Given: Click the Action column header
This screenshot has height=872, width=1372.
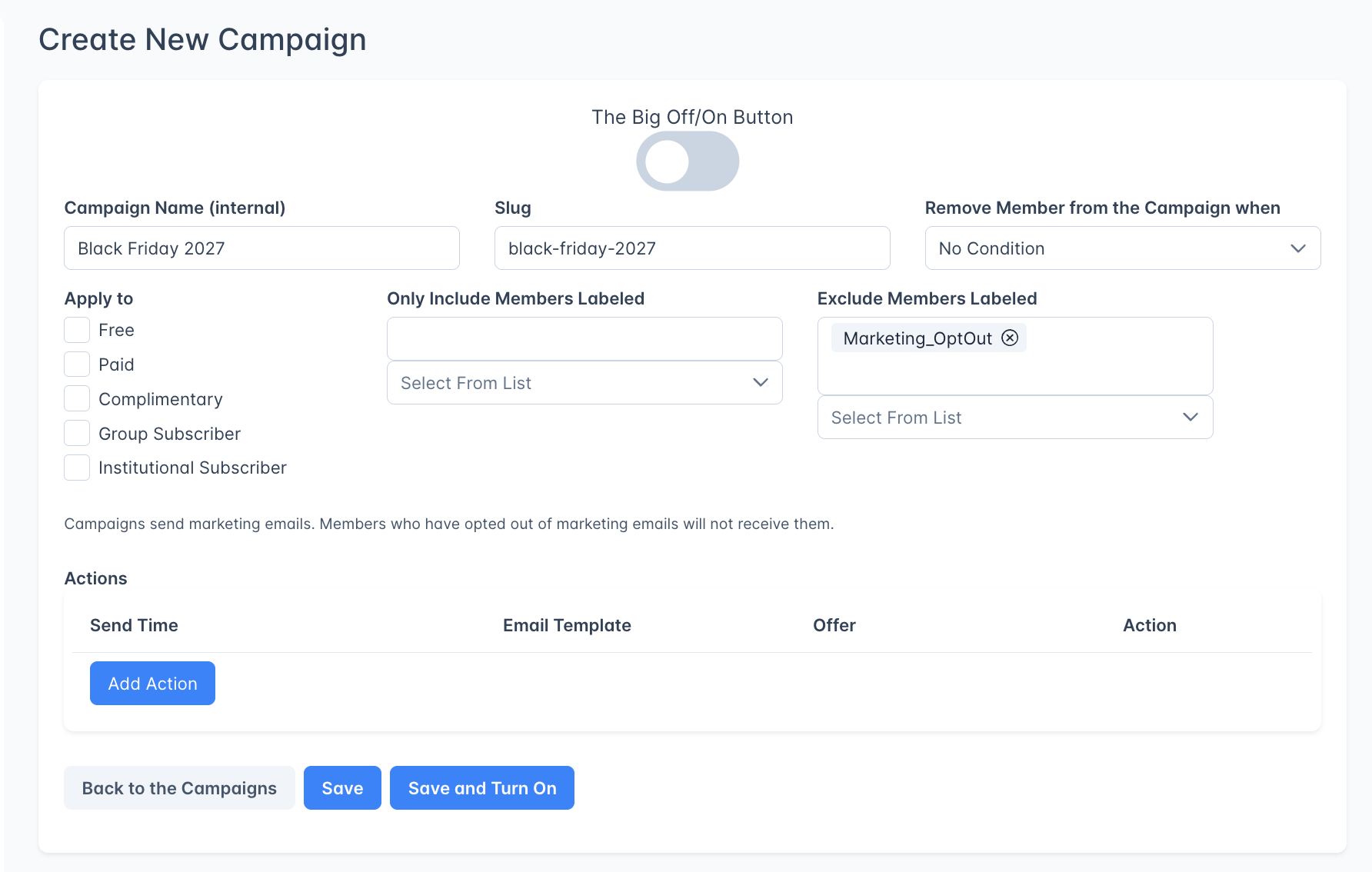Looking at the screenshot, I should [x=1150, y=625].
